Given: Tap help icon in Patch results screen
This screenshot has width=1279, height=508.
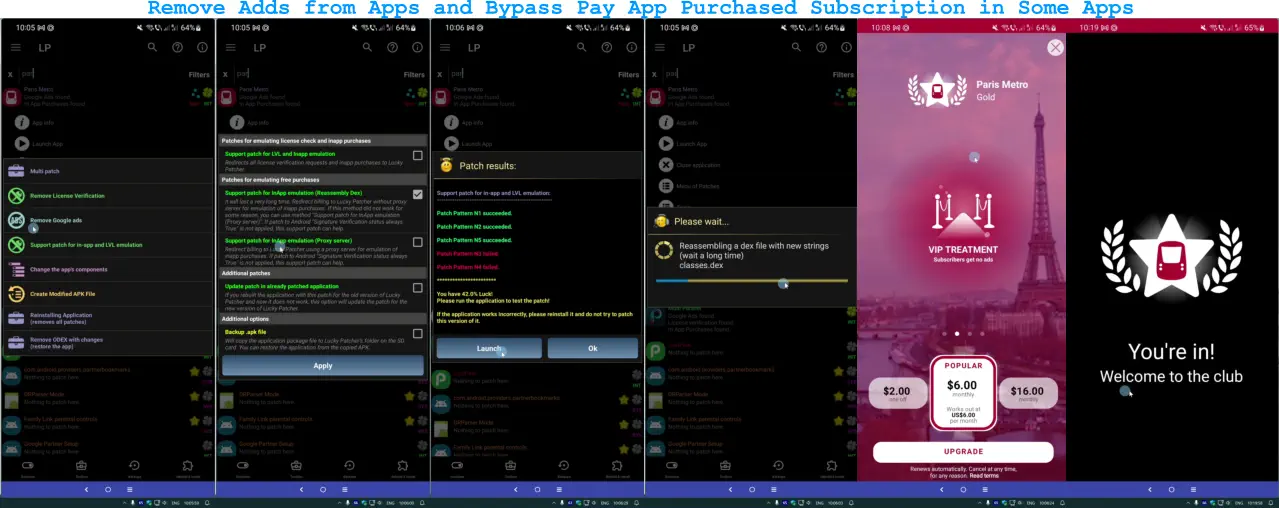Looking at the screenshot, I should point(607,47).
